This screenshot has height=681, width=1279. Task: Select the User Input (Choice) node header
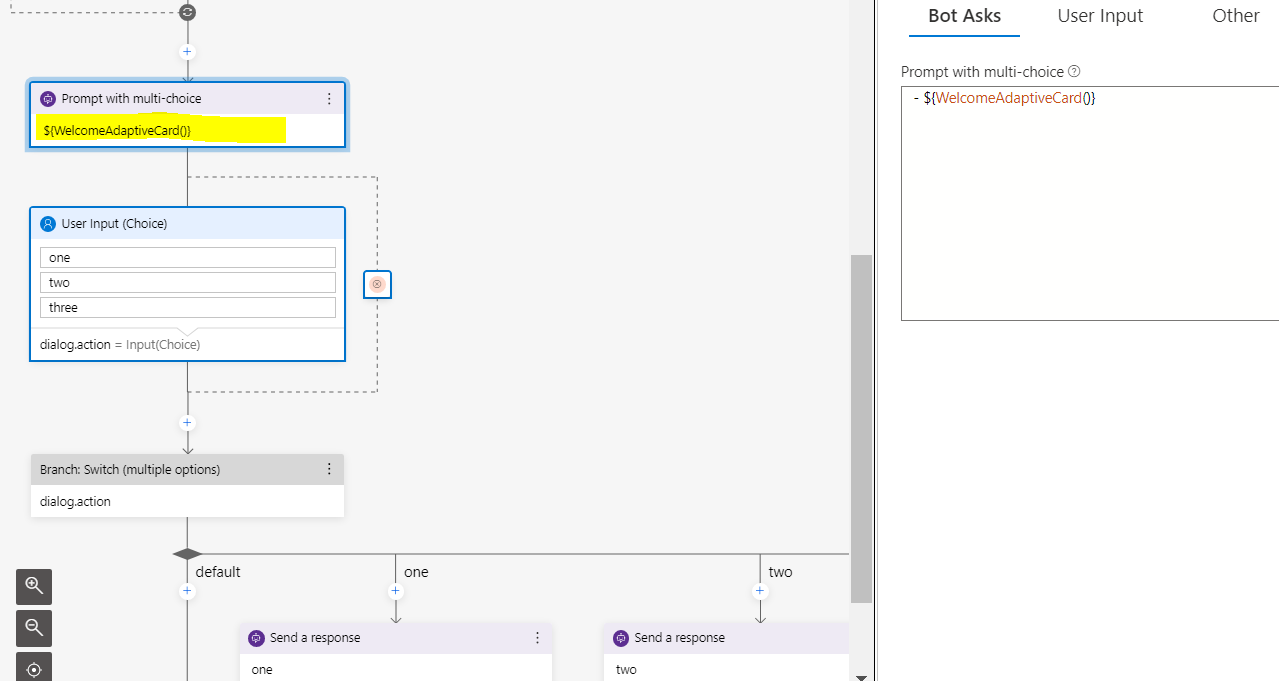(x=187, y=224)
